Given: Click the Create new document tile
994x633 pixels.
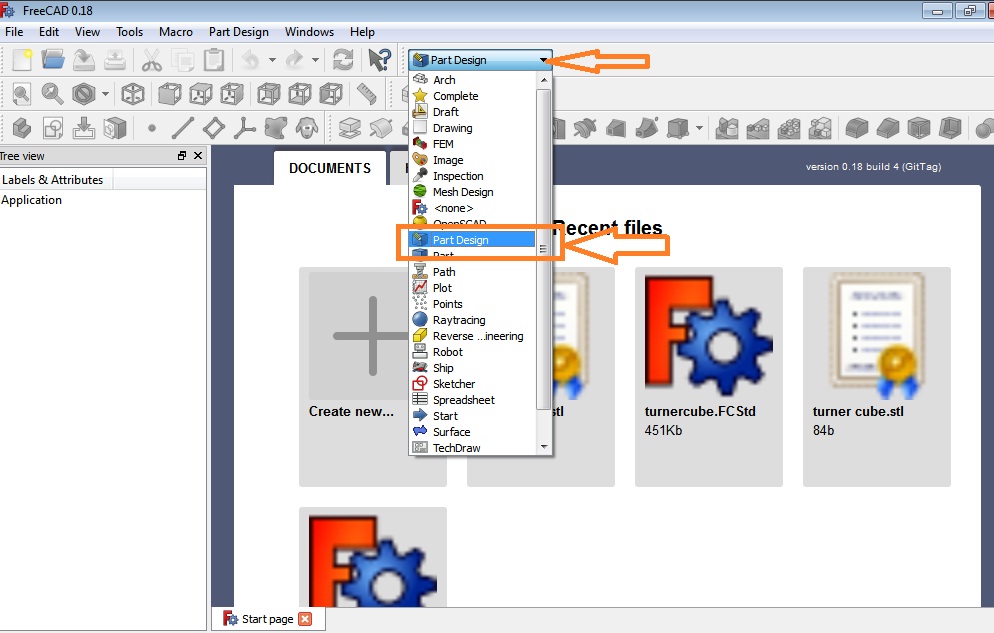Looking at the screenshot, I should (x=373, y=376).
